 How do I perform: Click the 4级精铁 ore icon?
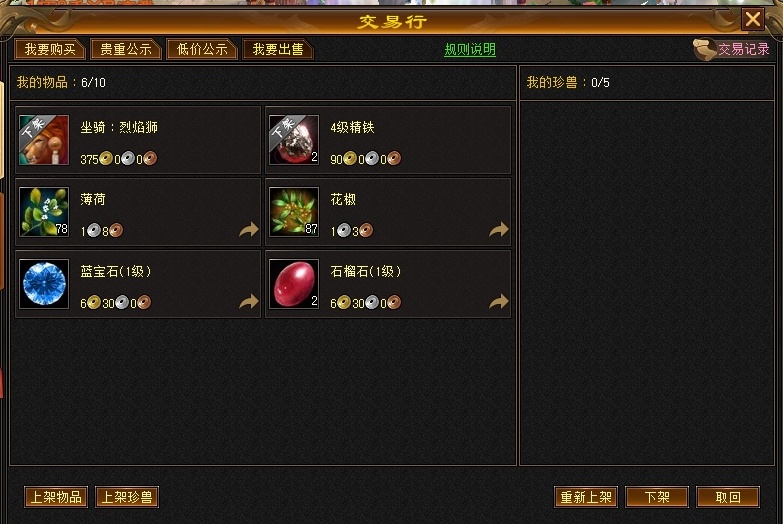[x=294, y=140]
